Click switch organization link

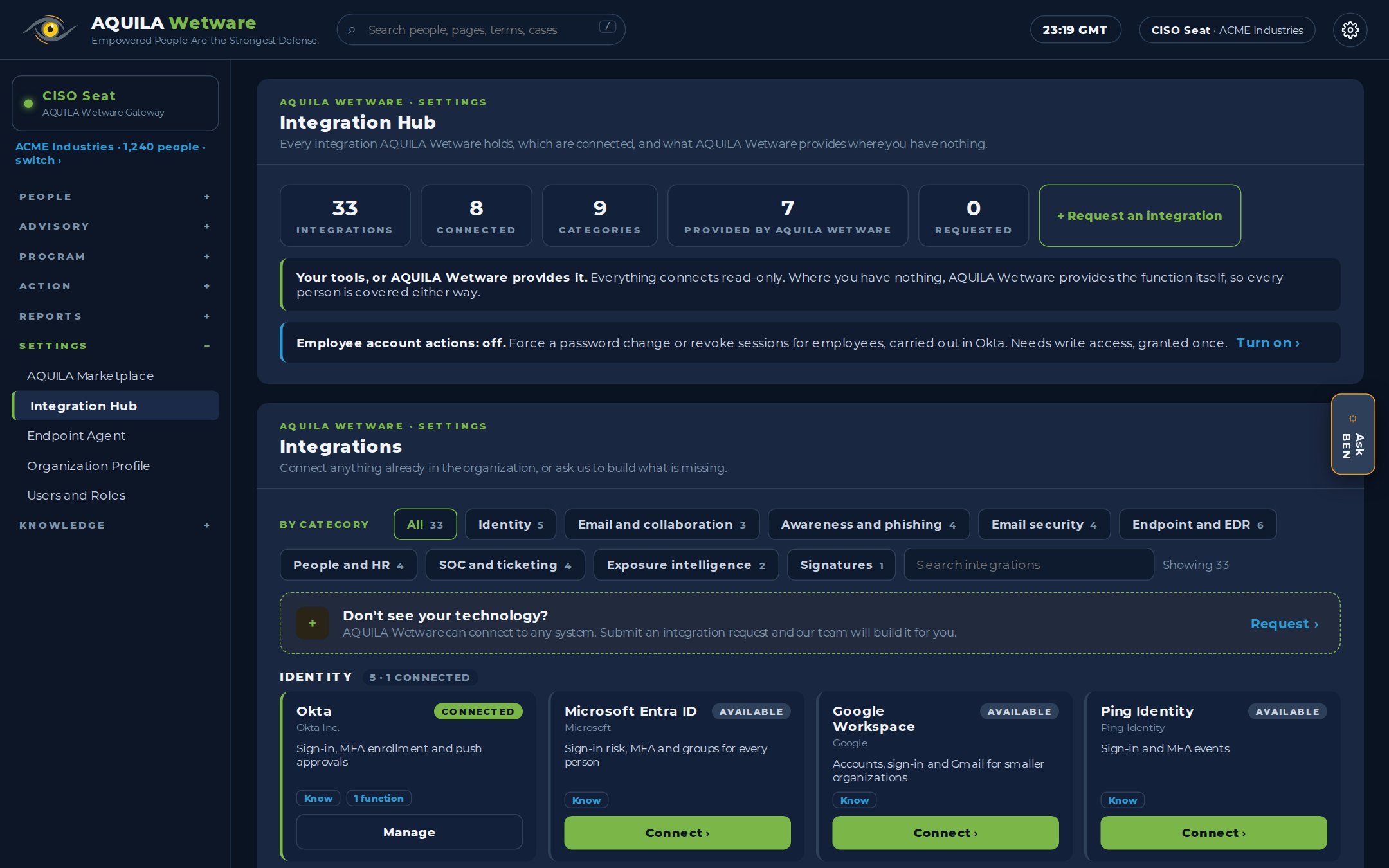38,160
